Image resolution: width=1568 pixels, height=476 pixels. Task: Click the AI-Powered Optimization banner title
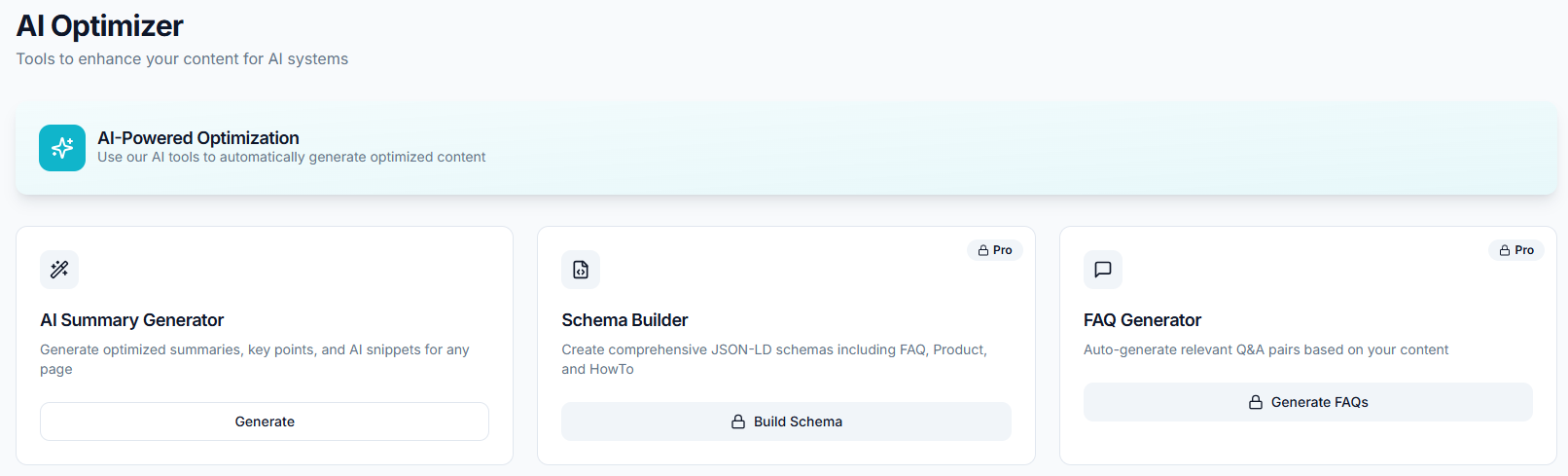(x=198, y=138)
